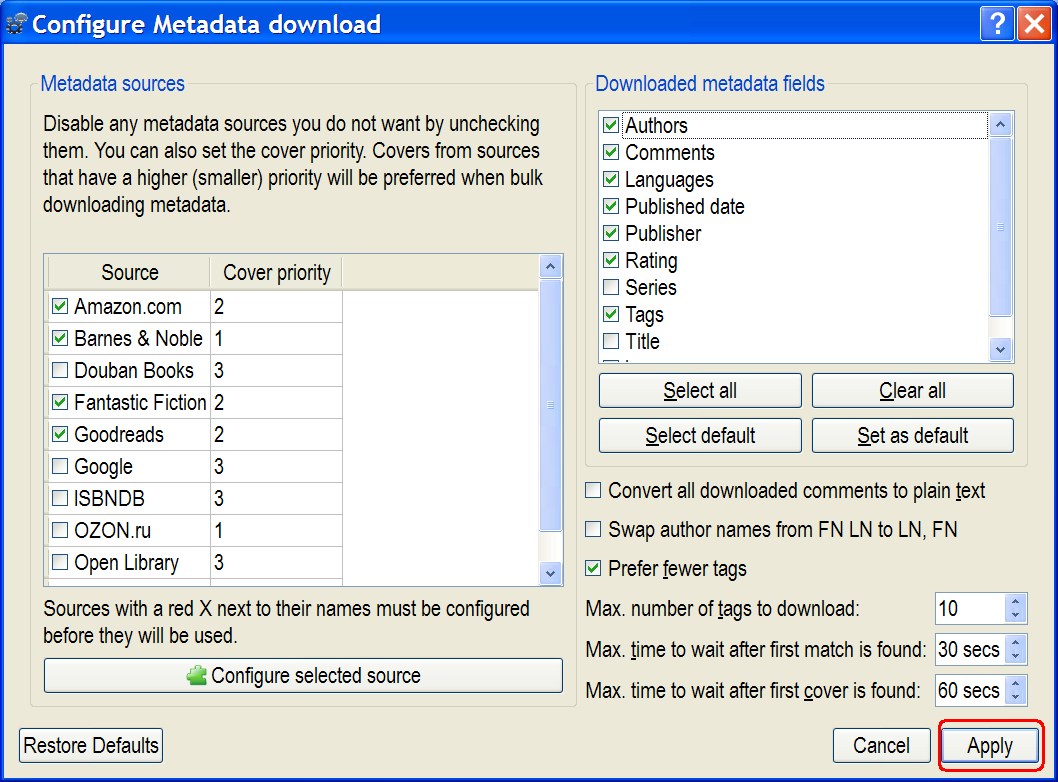
Task: Click the Clear all button
Action: 912,391
